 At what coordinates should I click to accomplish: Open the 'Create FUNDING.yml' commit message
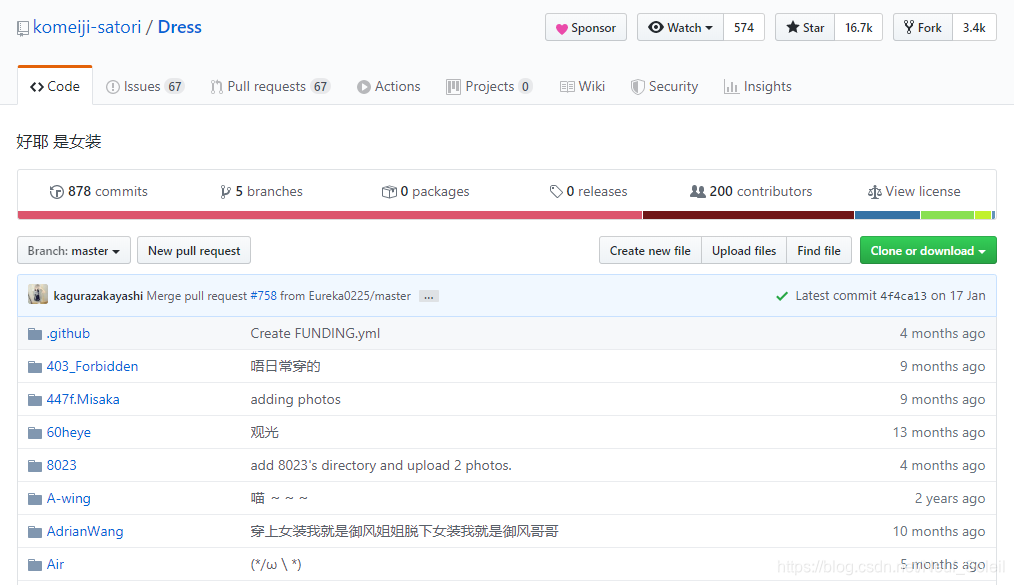[x=315, y=334]
